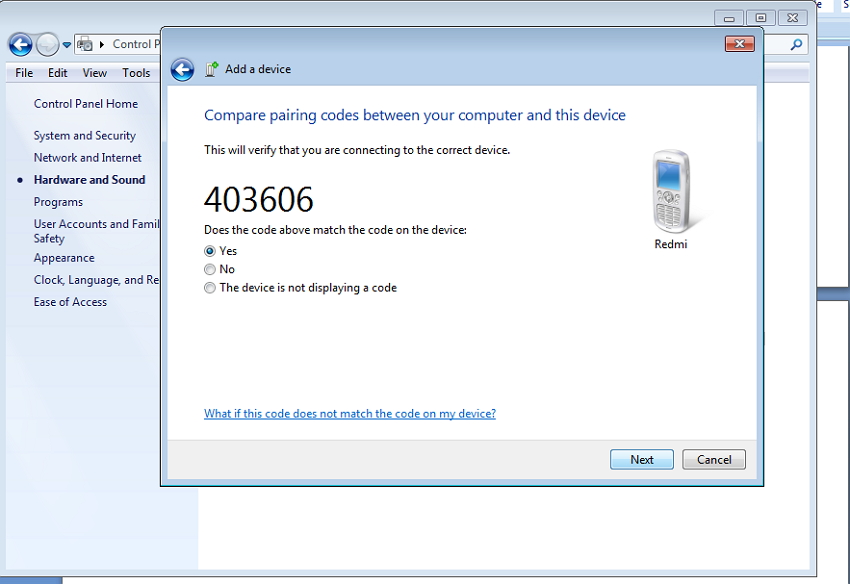Select the No radio button
Screen dimensions: 850x584
tap(210, 269)
